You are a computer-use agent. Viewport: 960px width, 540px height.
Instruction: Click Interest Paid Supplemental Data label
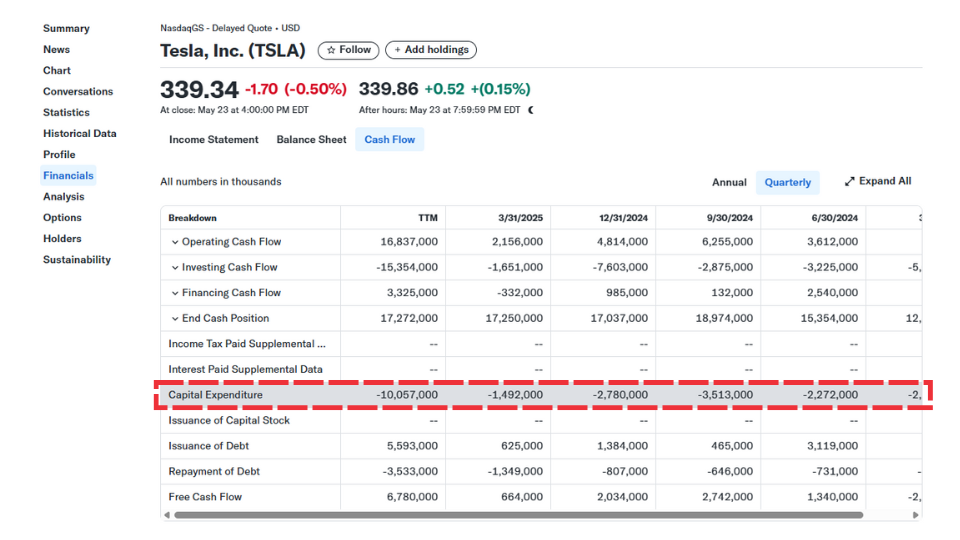pos(245,370)
